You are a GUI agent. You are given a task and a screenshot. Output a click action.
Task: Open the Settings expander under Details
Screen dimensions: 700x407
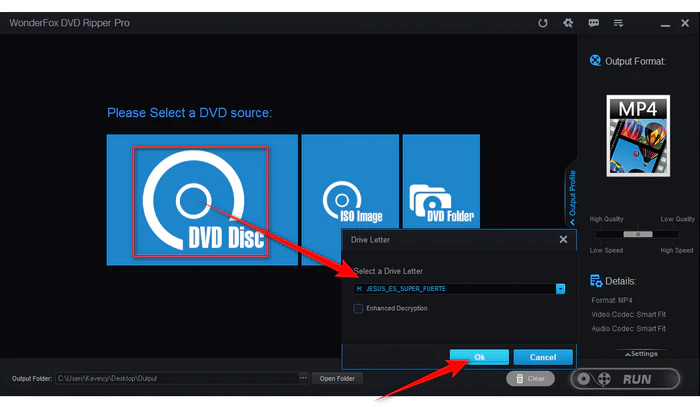641,353
